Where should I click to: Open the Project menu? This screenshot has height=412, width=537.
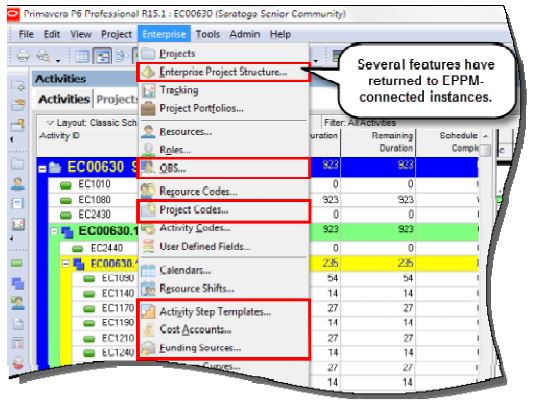[116, 34]
